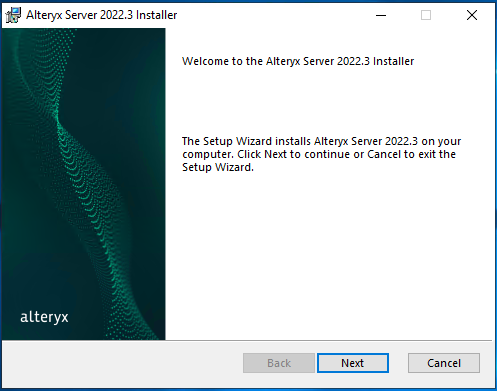Click the installer icon in the title bar
The height and width of the screenshot is (391, 497).
click(x=13, y=15)
